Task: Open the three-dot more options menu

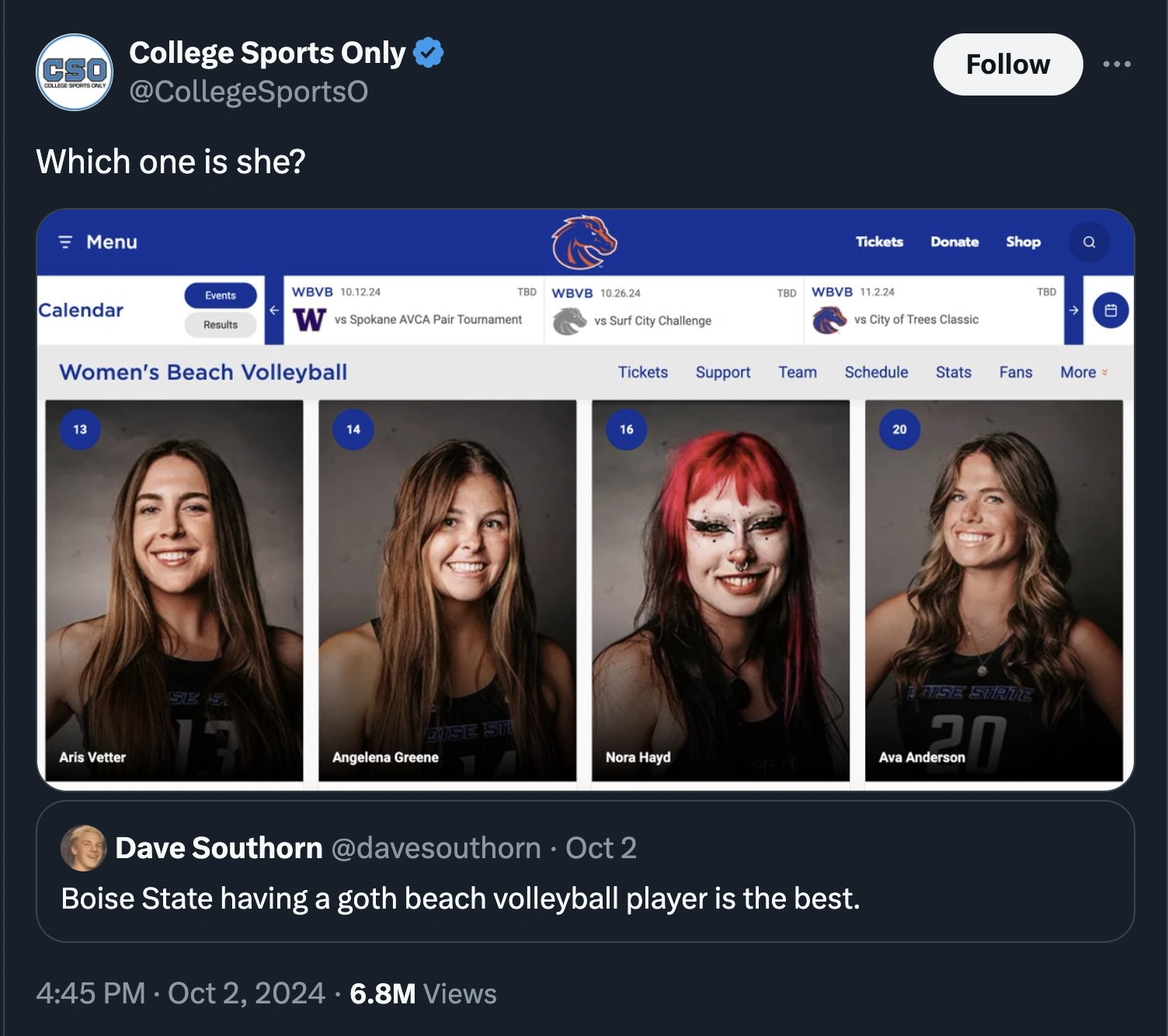Action: point(1117,64)
